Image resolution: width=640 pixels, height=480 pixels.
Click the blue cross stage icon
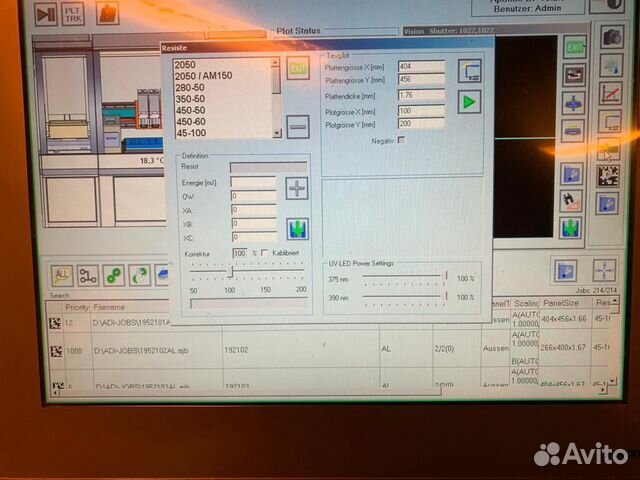(x=573, y=103)
